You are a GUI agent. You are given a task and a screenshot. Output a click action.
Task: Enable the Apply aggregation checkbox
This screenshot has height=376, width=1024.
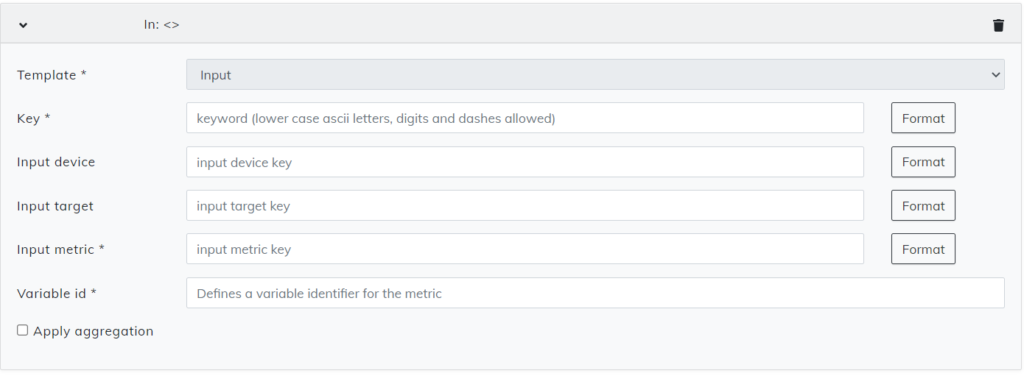(x=22, y=330)
